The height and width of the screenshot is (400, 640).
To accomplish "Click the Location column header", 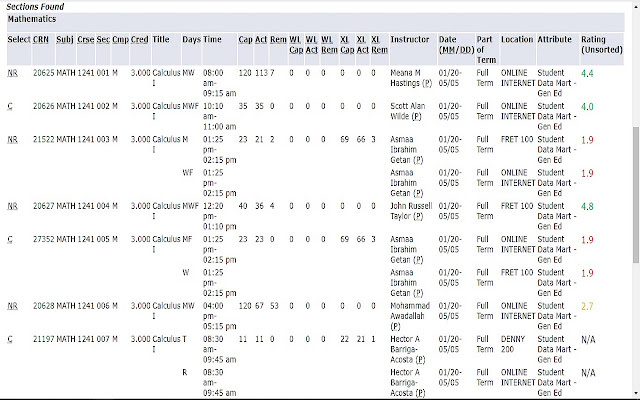I will 517,40.
